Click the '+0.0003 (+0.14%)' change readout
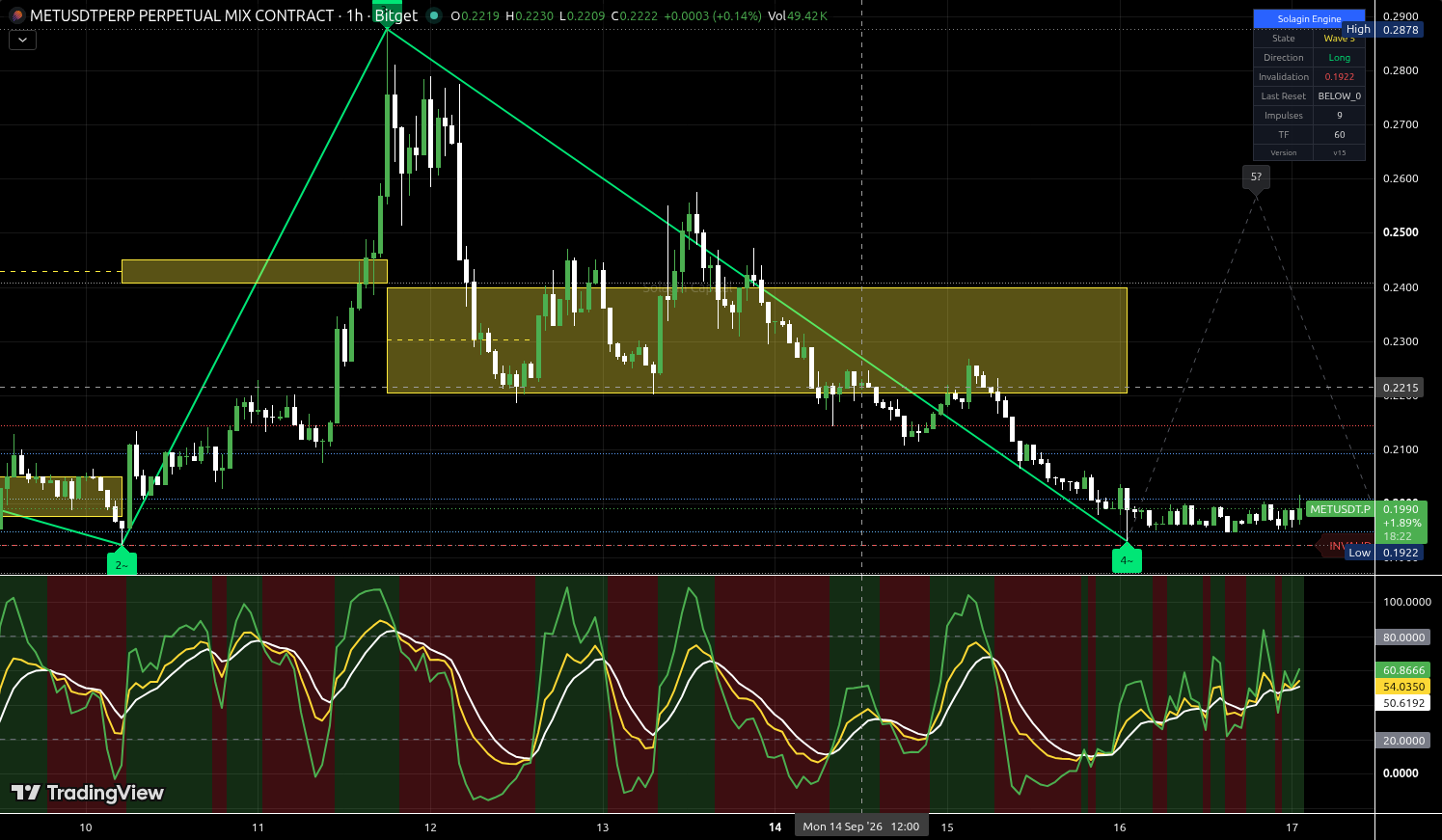This screenshot has height=840, width=1442. tap(713, 16)
